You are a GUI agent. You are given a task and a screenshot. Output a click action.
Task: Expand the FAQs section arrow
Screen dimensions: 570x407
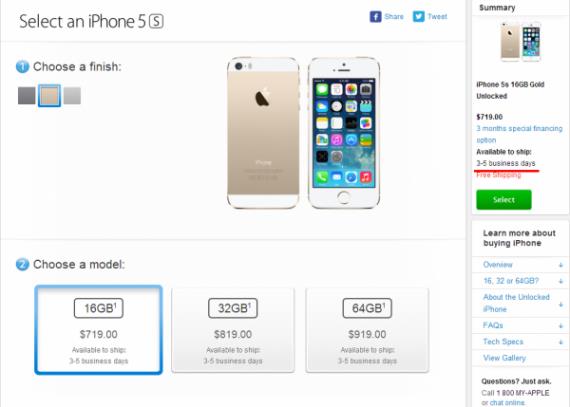coord(561,326)
